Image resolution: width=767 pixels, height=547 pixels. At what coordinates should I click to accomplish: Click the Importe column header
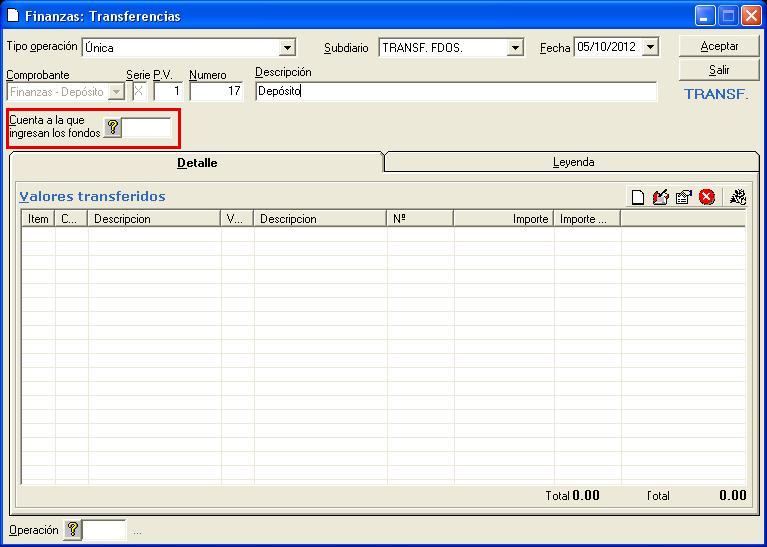pyautogui.click(x=503, y=219)
